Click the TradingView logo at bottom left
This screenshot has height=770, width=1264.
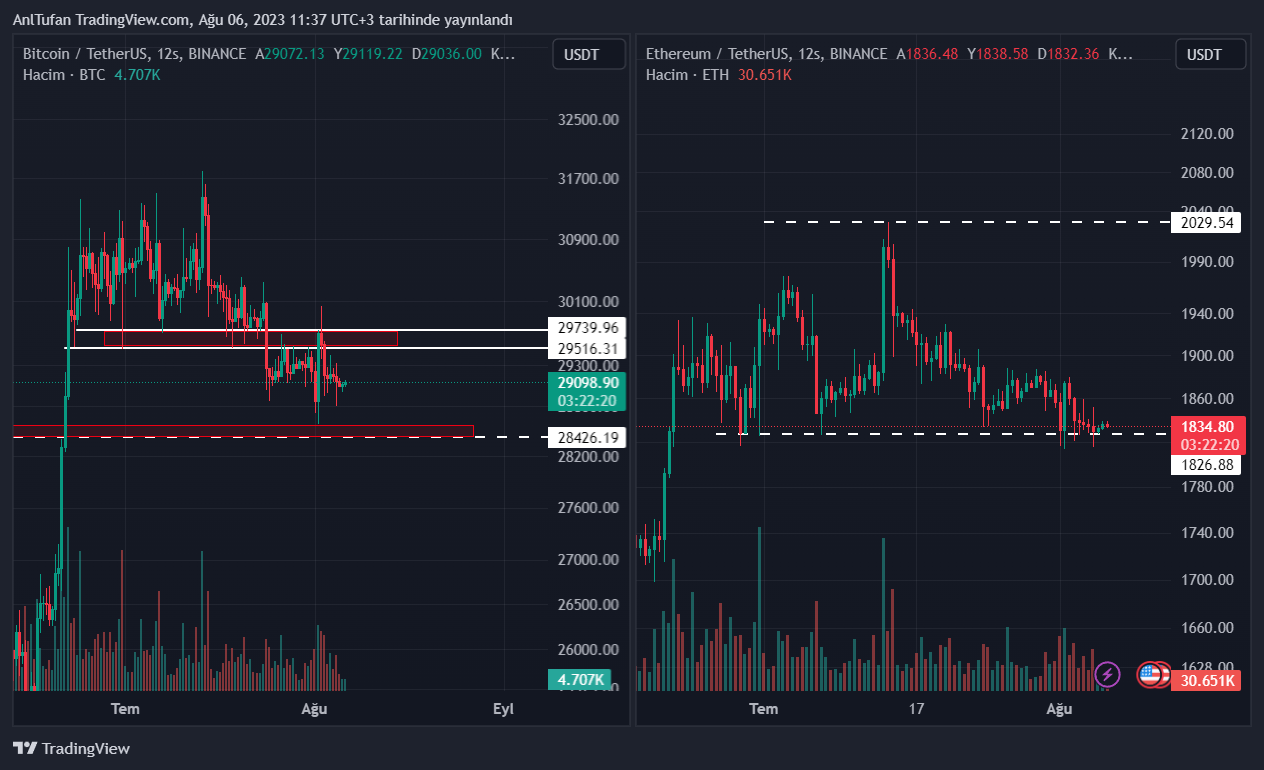[71, 748]
